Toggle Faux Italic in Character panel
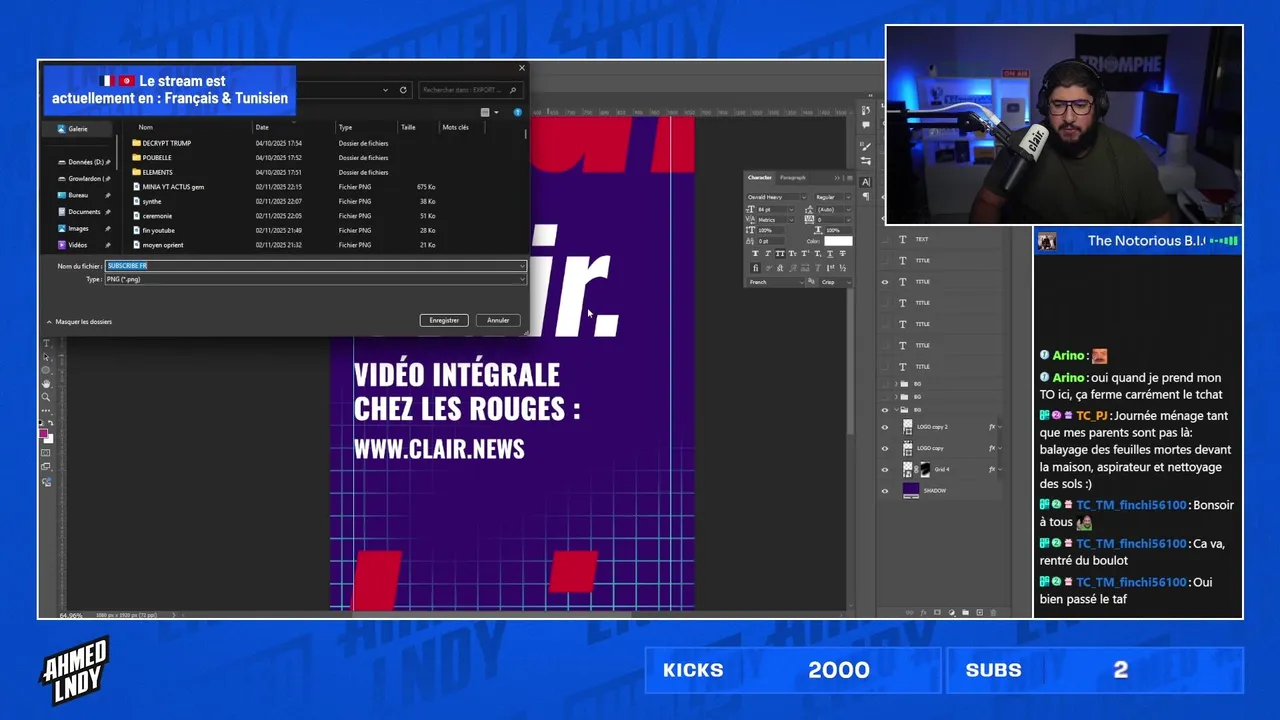 767,254
